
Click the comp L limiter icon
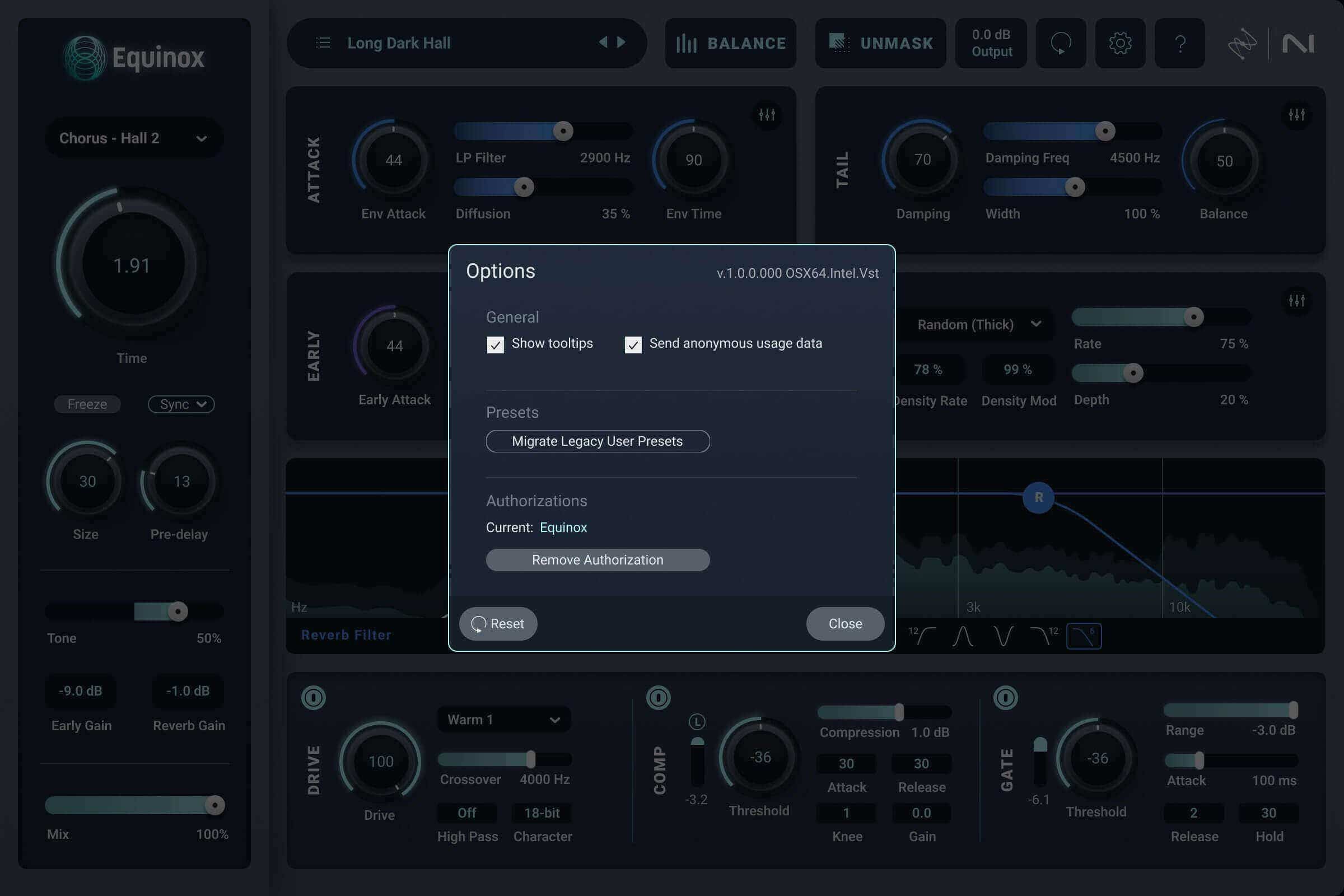click(697, 722)
